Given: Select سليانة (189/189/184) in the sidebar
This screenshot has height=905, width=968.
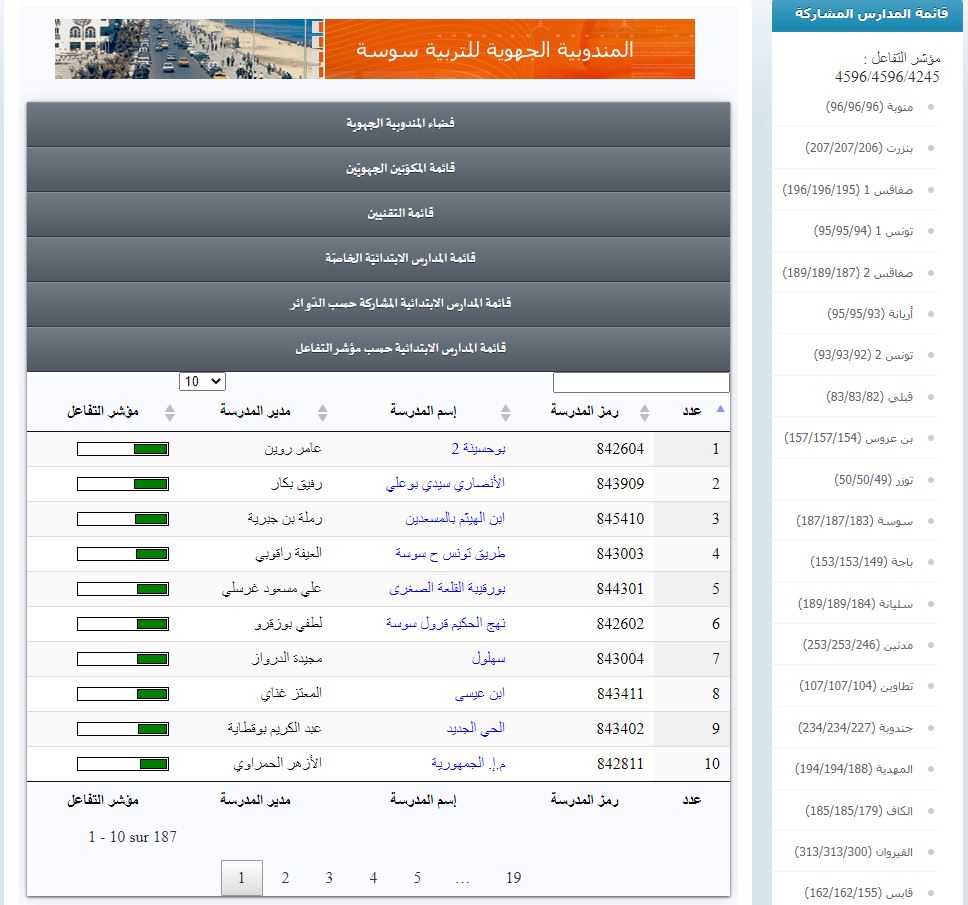Looking at the screenshot, I should 855,604.
